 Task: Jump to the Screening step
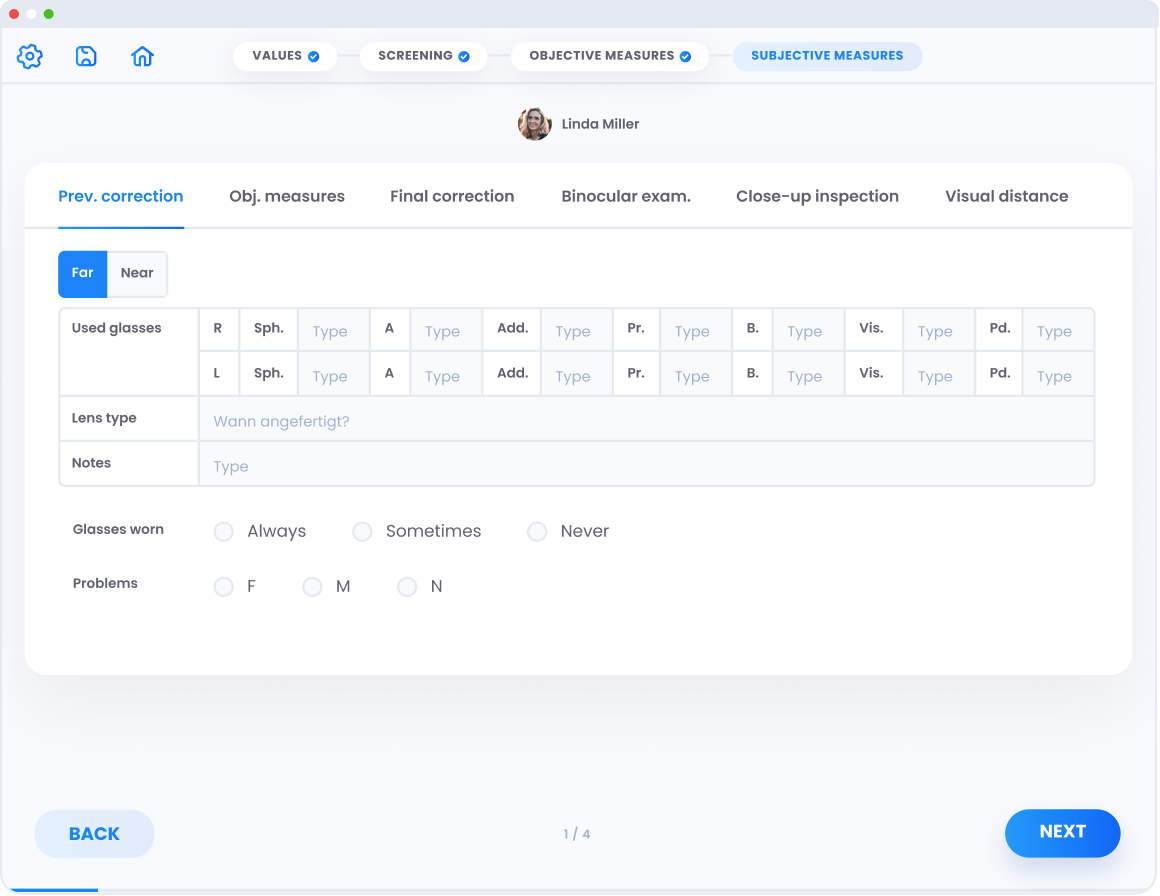coord(423,56)
